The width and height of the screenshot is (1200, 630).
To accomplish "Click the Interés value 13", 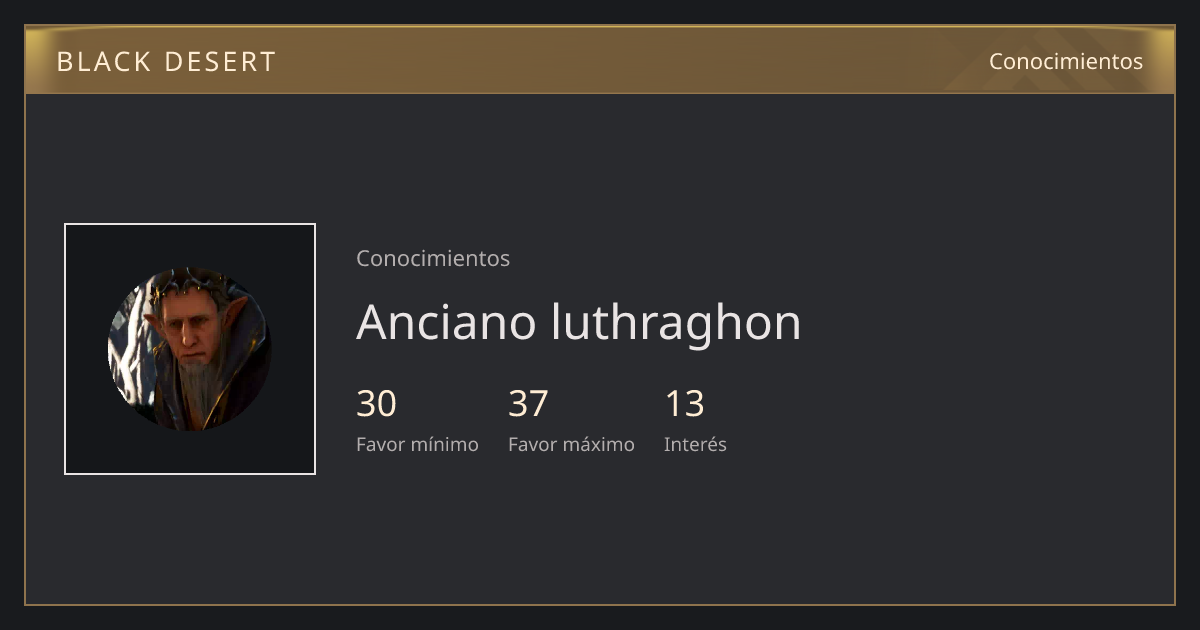I will (685, 404).
